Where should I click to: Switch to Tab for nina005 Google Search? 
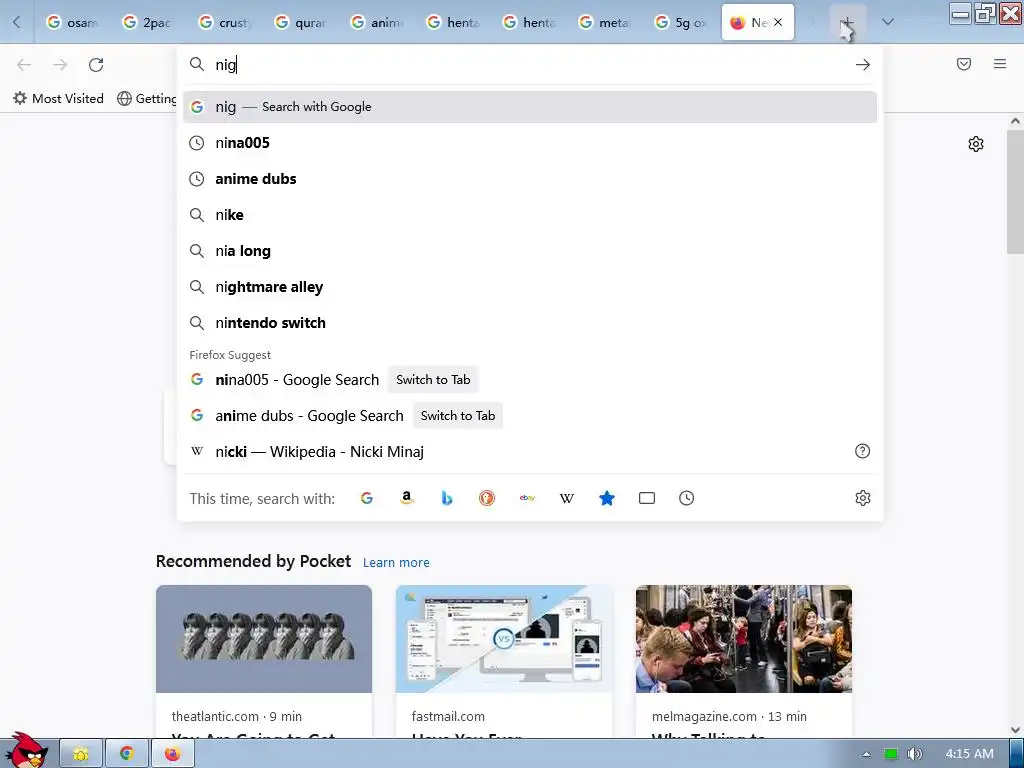[x=433, y=379]
